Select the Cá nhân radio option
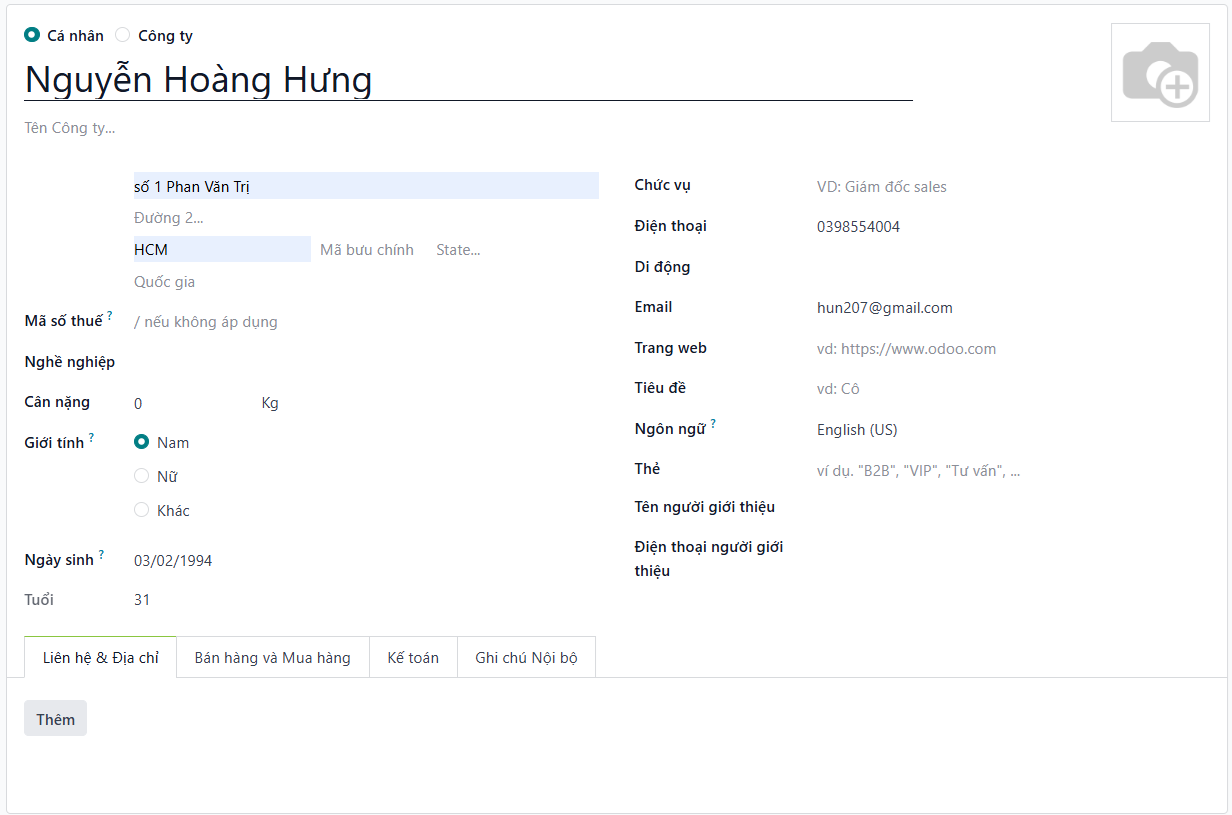This screenshot has height=815, width=1232. click(x=33, y=35)
